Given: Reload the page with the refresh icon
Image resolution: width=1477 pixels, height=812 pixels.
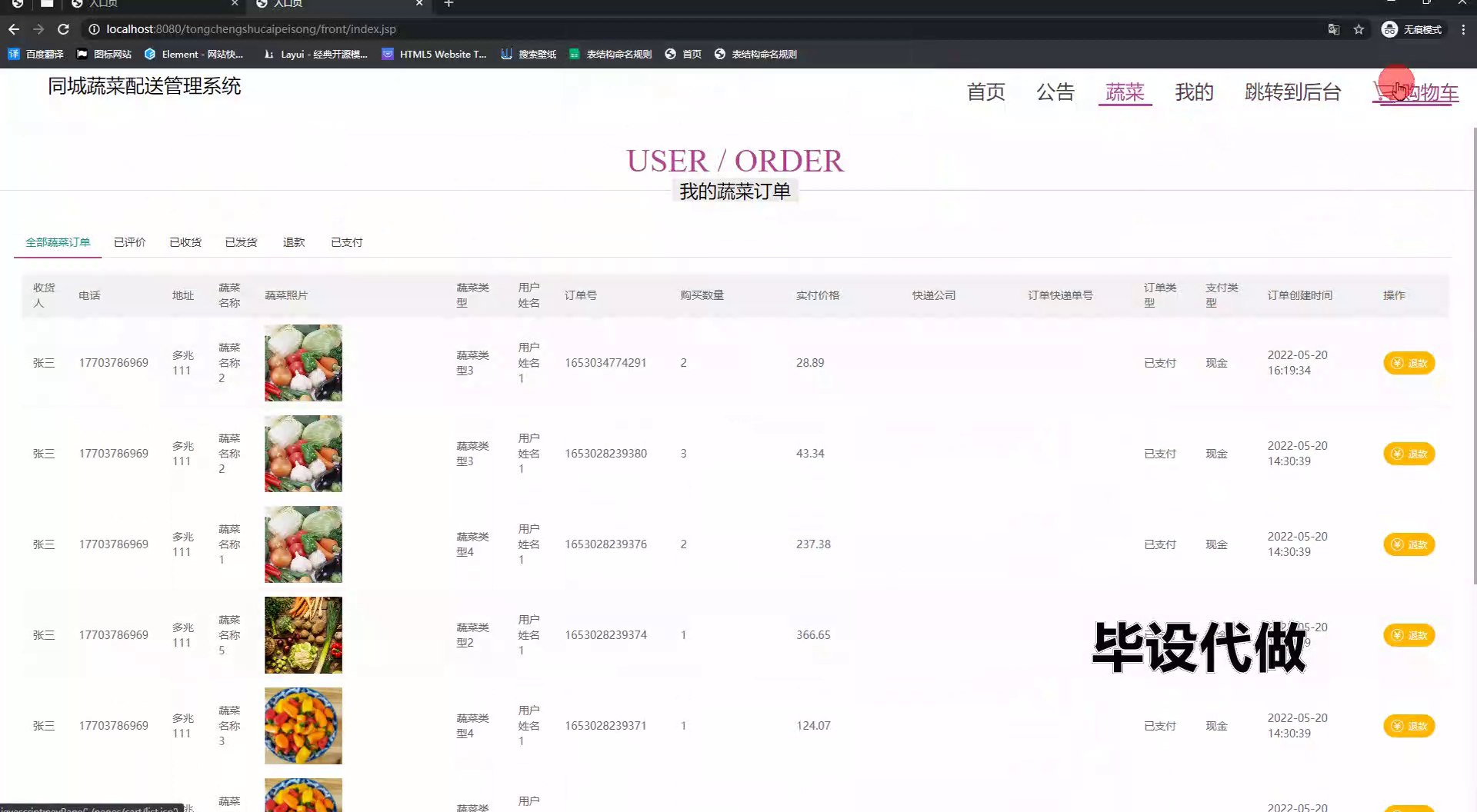Looking at the screenshot, I should pos(64,29).
